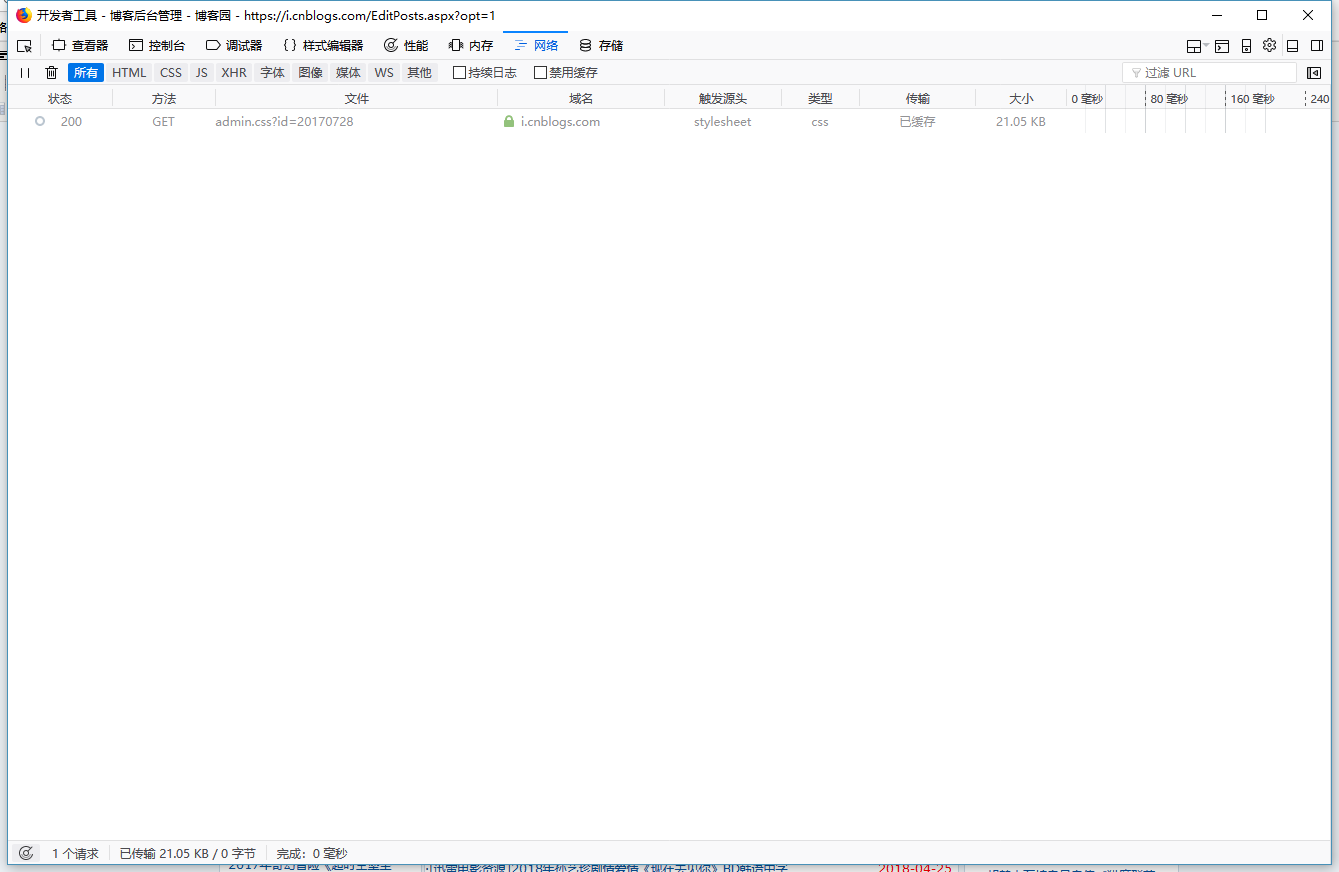Click the 200 status code cell
Screen dimensions: 1339x872
click(x=71, y=121)
